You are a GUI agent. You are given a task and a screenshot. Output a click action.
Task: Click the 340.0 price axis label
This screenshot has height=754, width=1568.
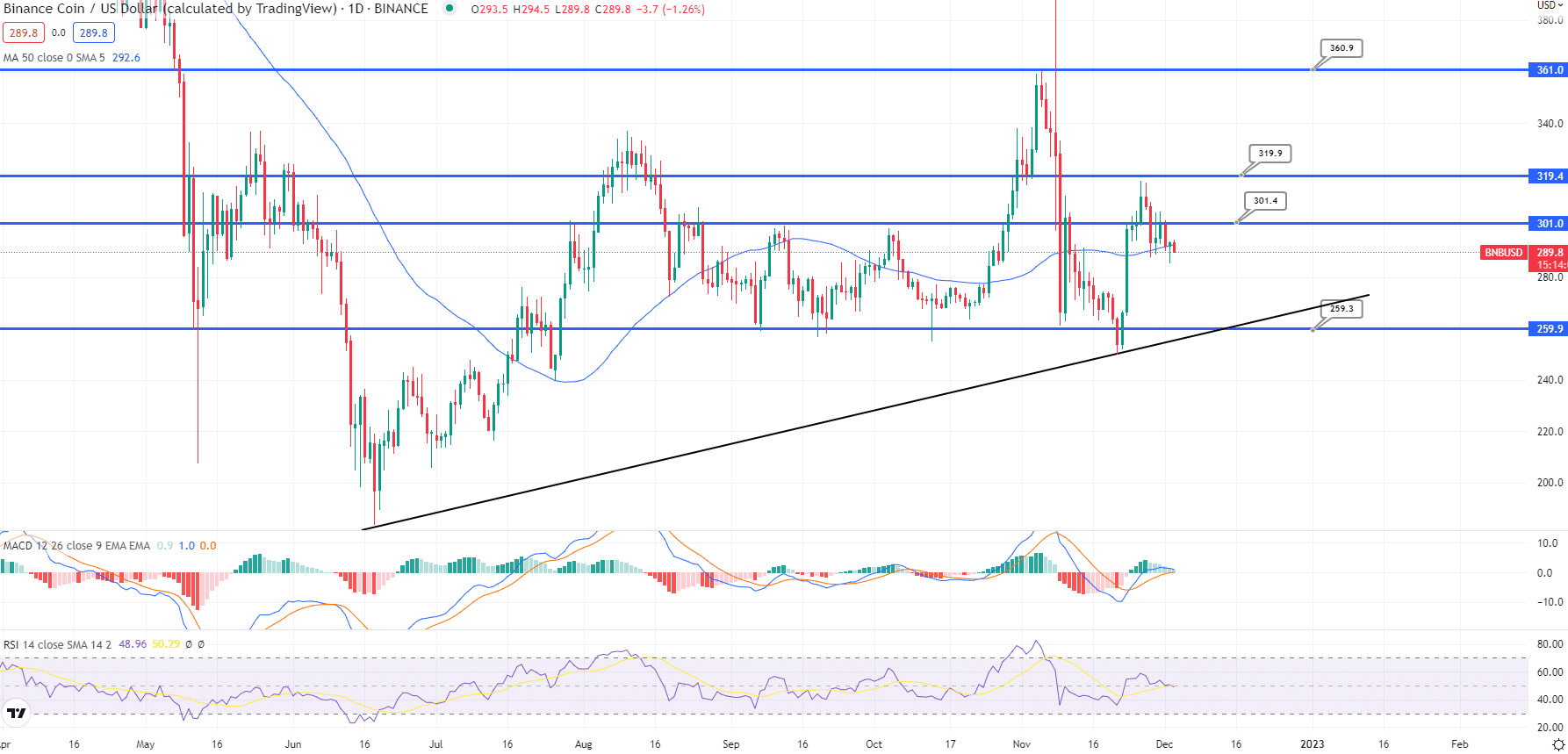coord(1550,124)
